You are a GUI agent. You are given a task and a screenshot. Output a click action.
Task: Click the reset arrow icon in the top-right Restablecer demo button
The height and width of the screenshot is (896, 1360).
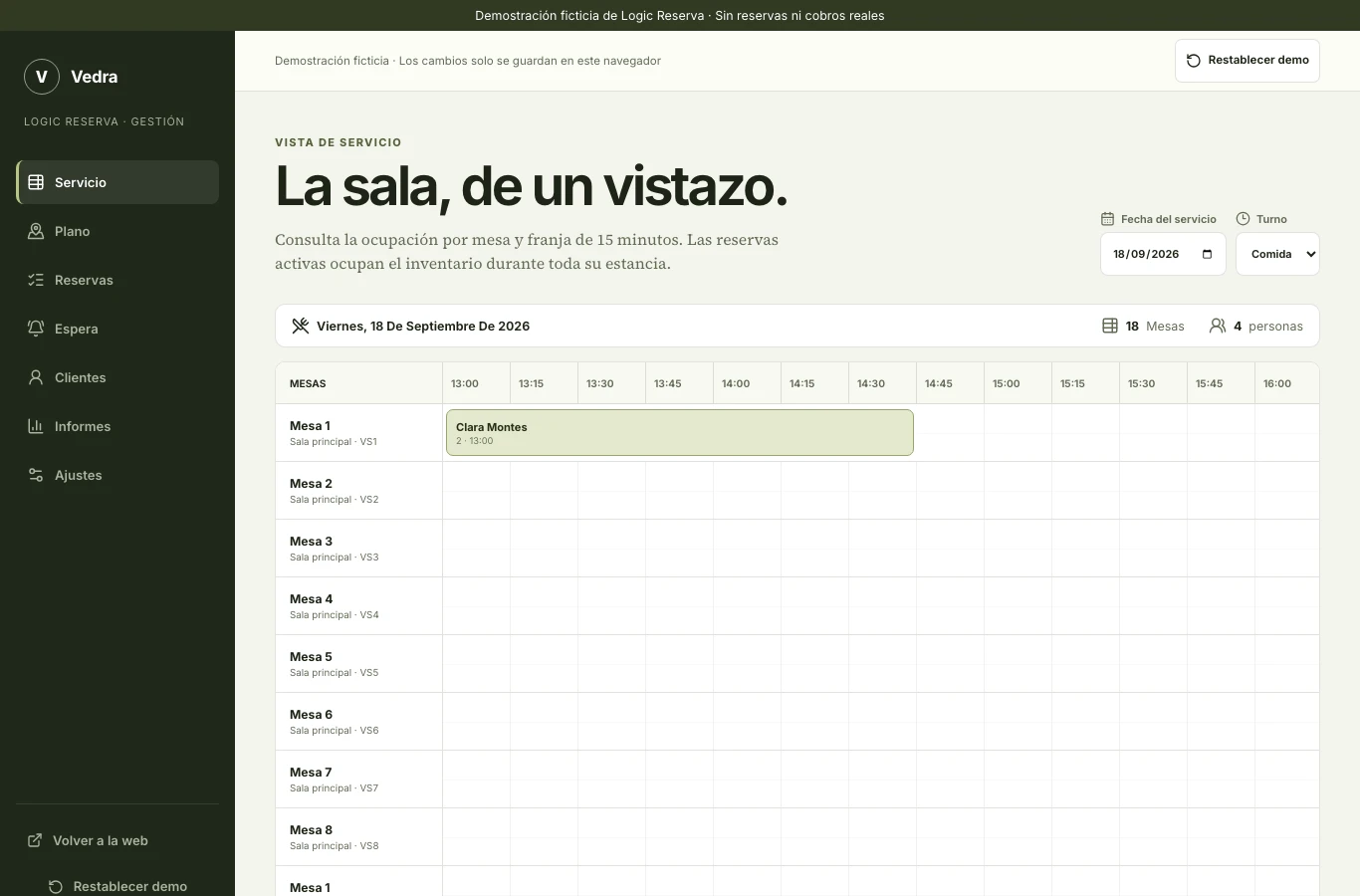coord(1194,61)
